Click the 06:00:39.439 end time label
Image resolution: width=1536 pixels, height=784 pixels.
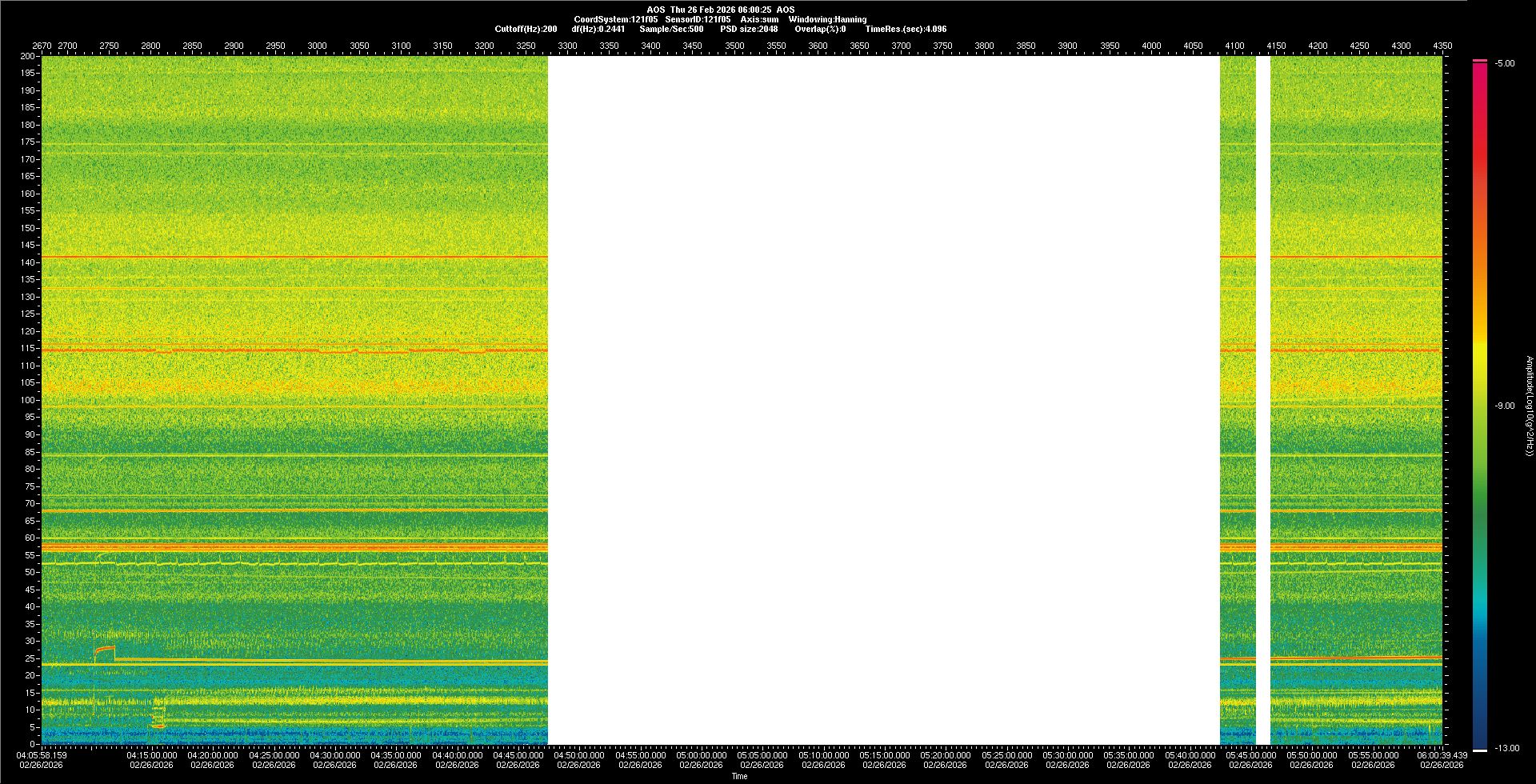(x=1442, y=754)
